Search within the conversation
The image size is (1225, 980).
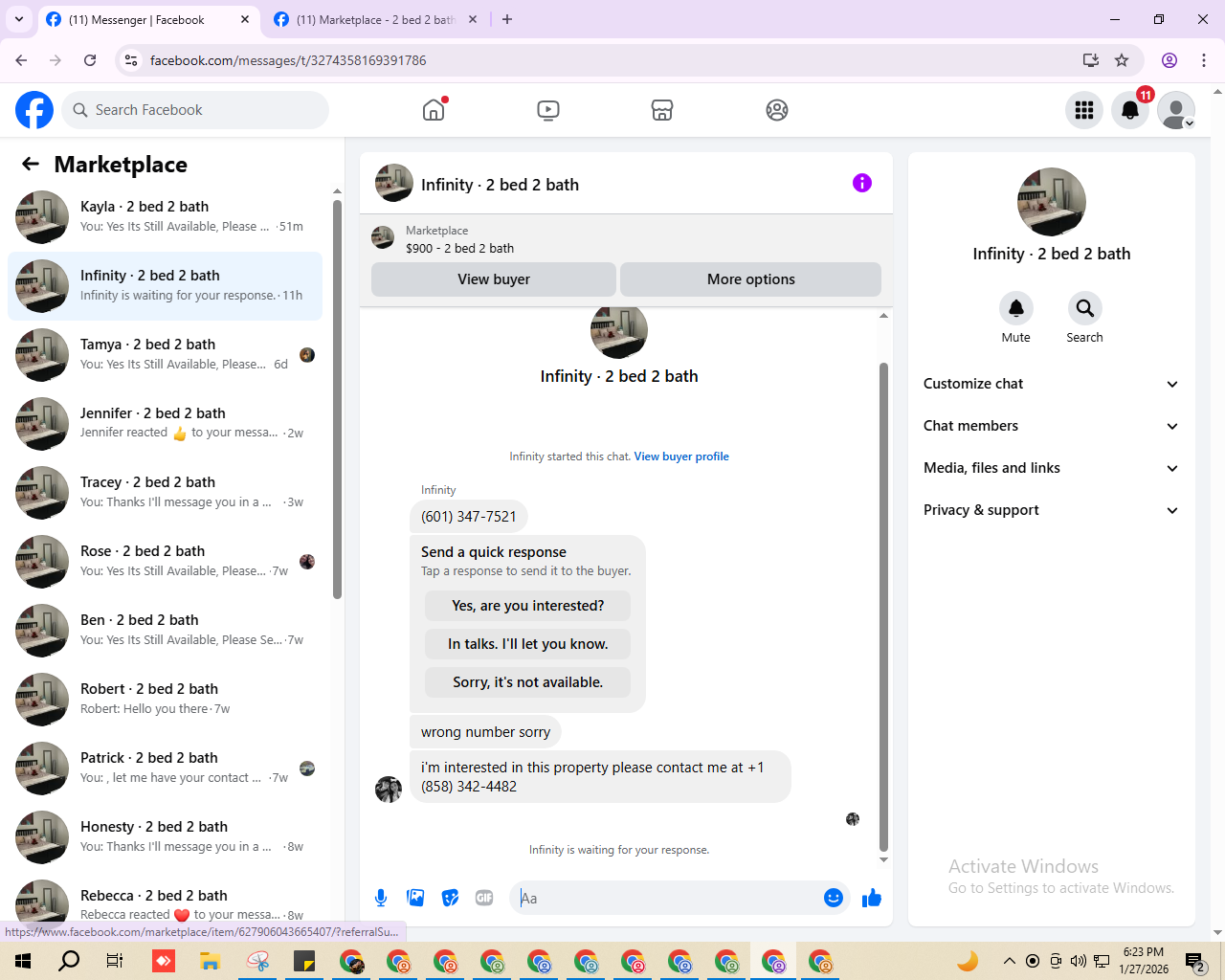1085,308
